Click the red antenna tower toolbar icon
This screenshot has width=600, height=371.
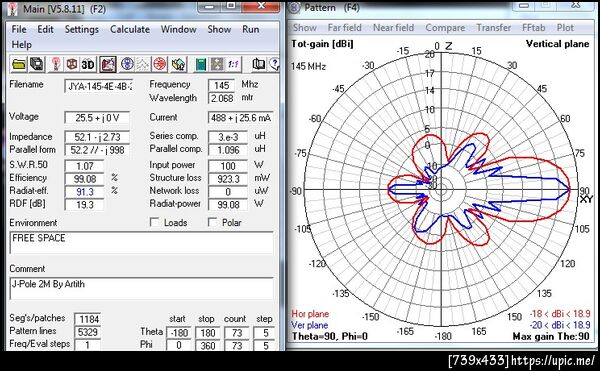tap(56, 64)
